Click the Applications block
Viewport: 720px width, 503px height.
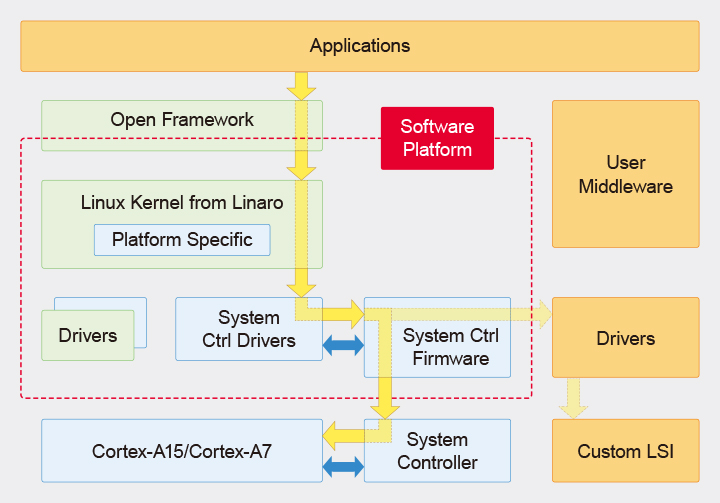tap(360, 46)
